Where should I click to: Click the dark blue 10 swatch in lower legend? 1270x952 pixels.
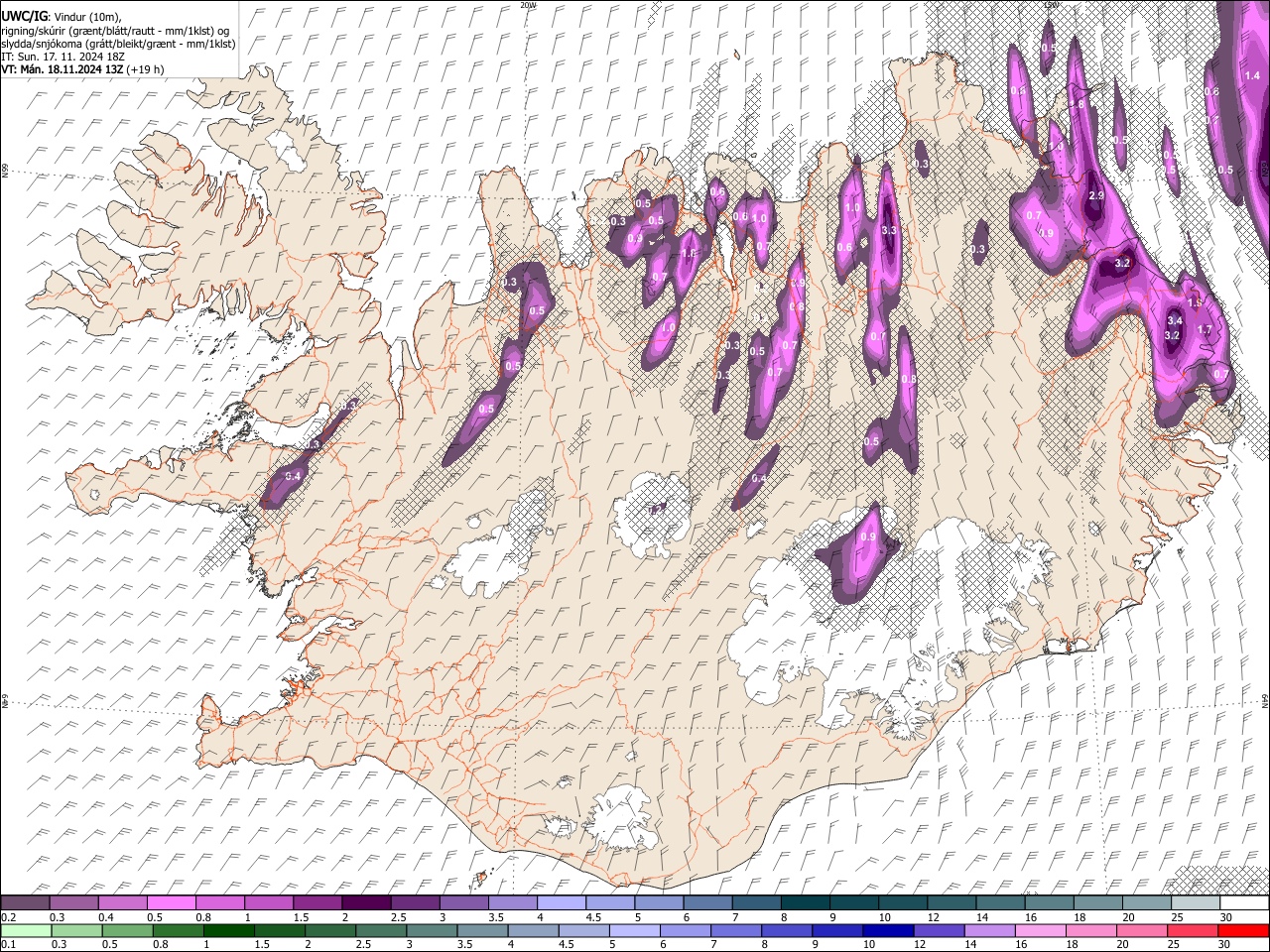point(888,930)
